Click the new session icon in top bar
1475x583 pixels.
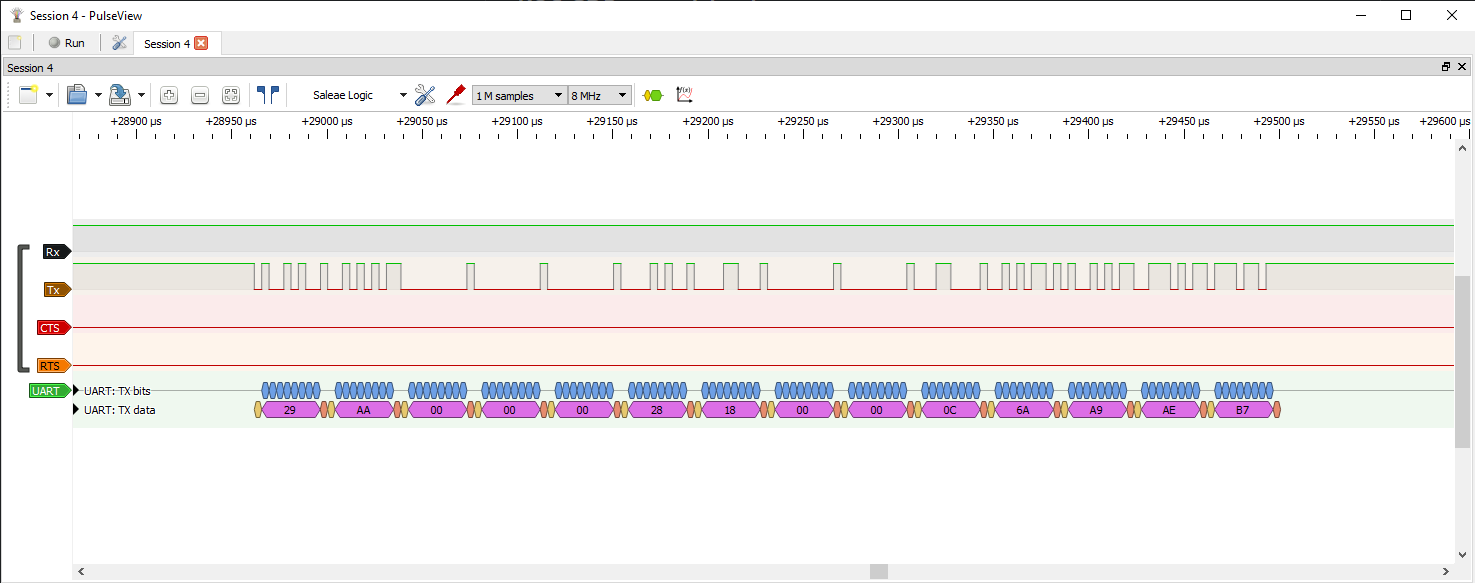coord(14,43)
